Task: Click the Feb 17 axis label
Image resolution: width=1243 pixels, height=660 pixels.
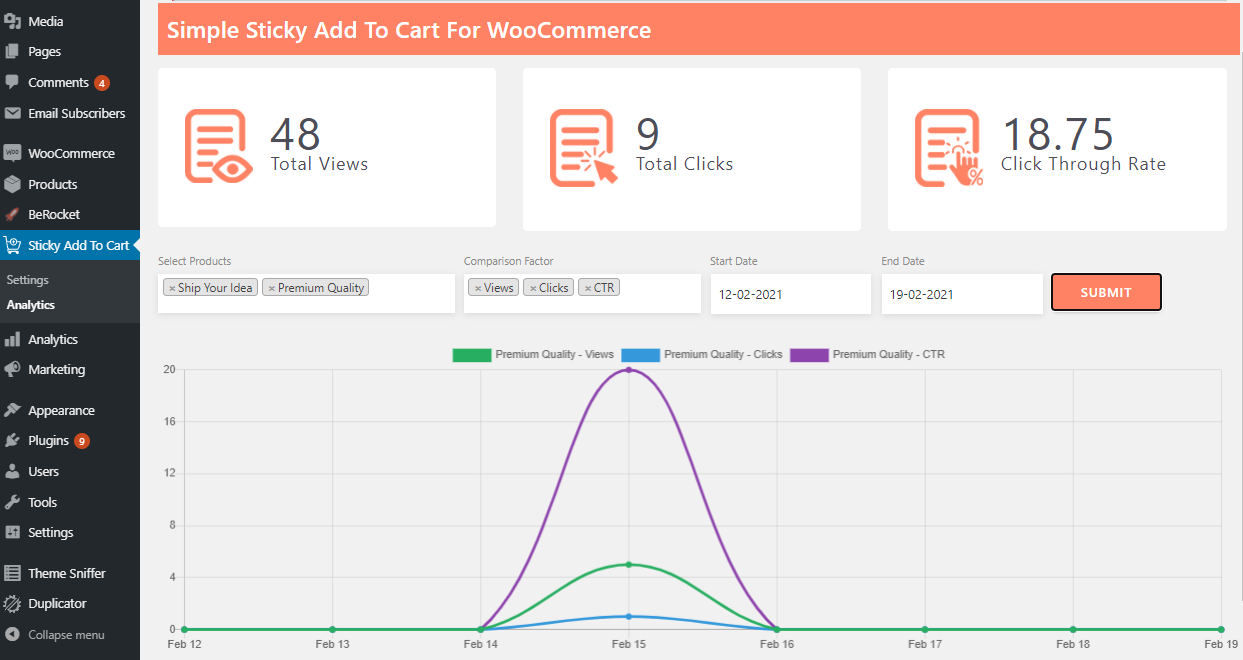Action: coord(924,645)
